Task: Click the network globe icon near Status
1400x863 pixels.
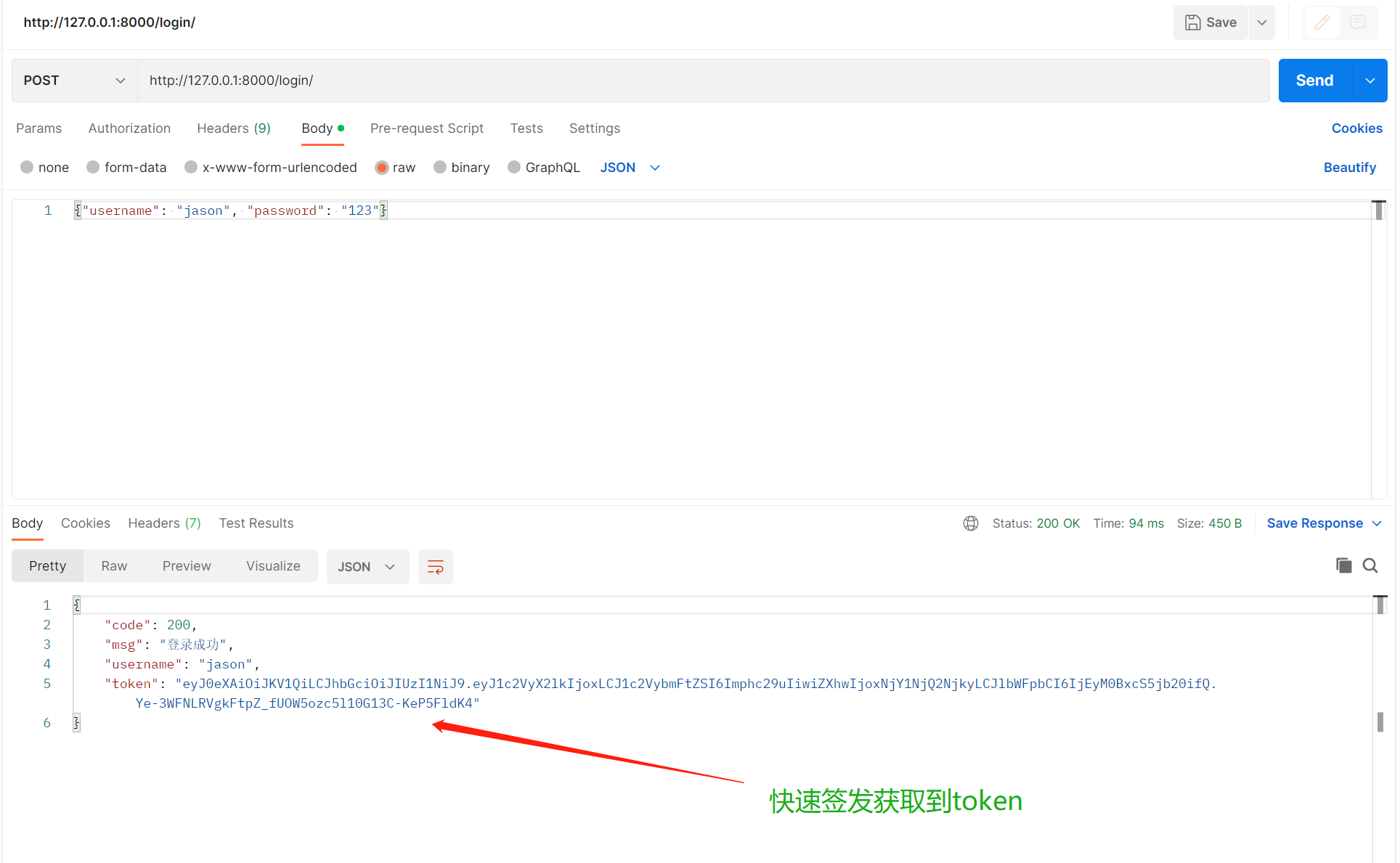Action: pos(971,523)
